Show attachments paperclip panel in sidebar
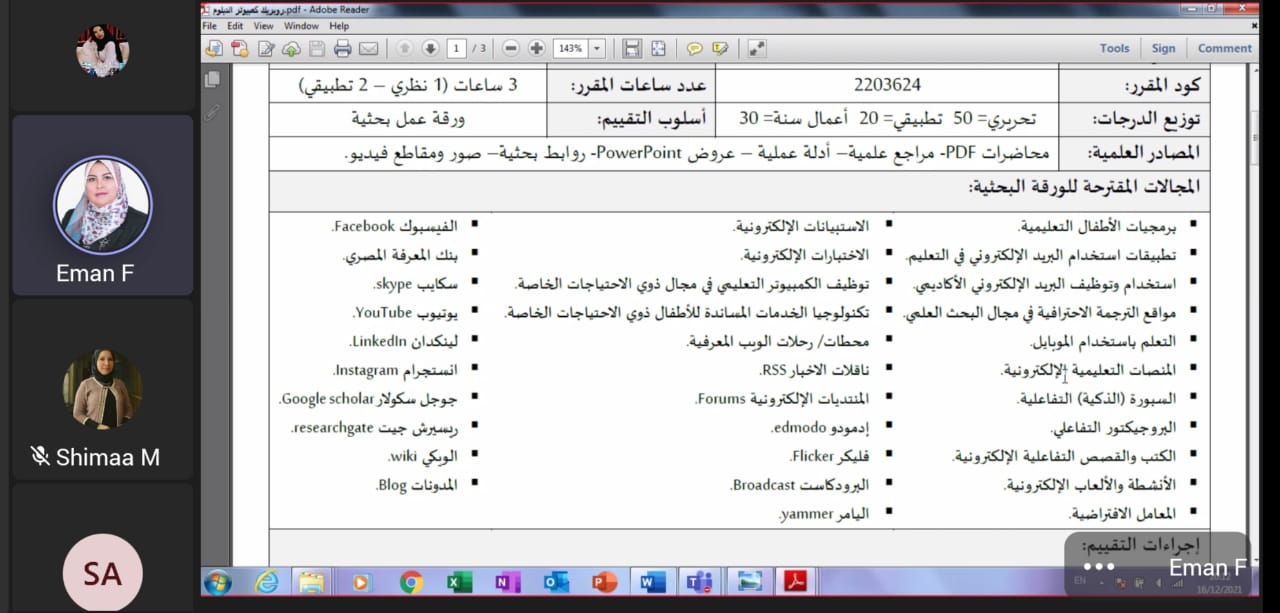 coord(212,111)
